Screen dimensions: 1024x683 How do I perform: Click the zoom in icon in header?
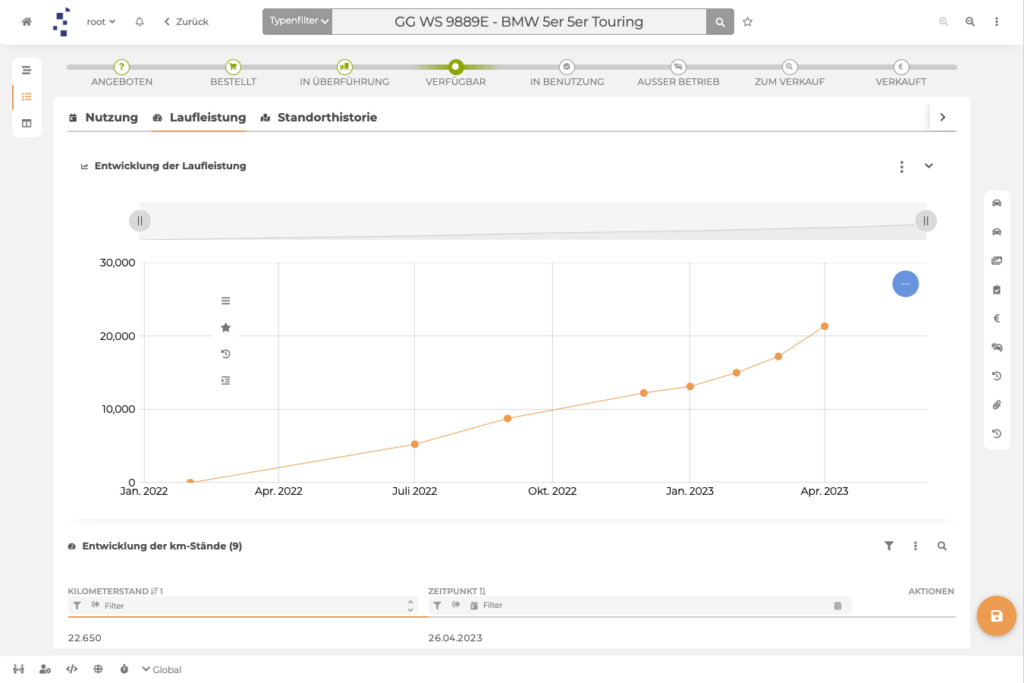pyautogui.click(x=944, y=22)
